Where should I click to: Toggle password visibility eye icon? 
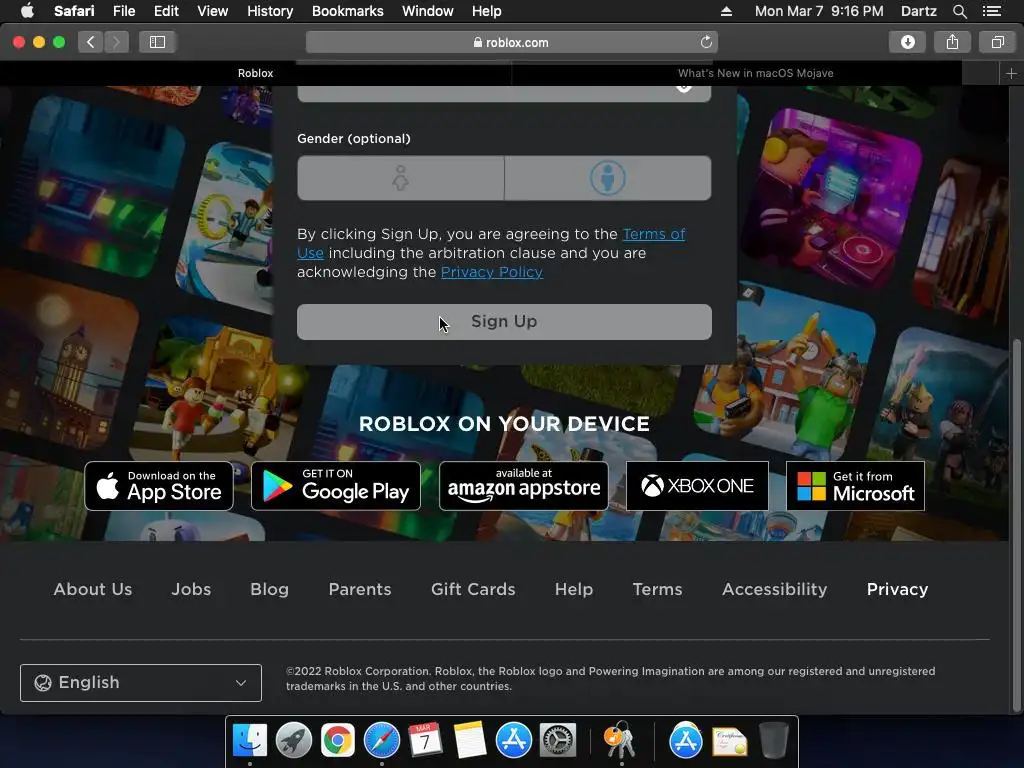point(684,88)
